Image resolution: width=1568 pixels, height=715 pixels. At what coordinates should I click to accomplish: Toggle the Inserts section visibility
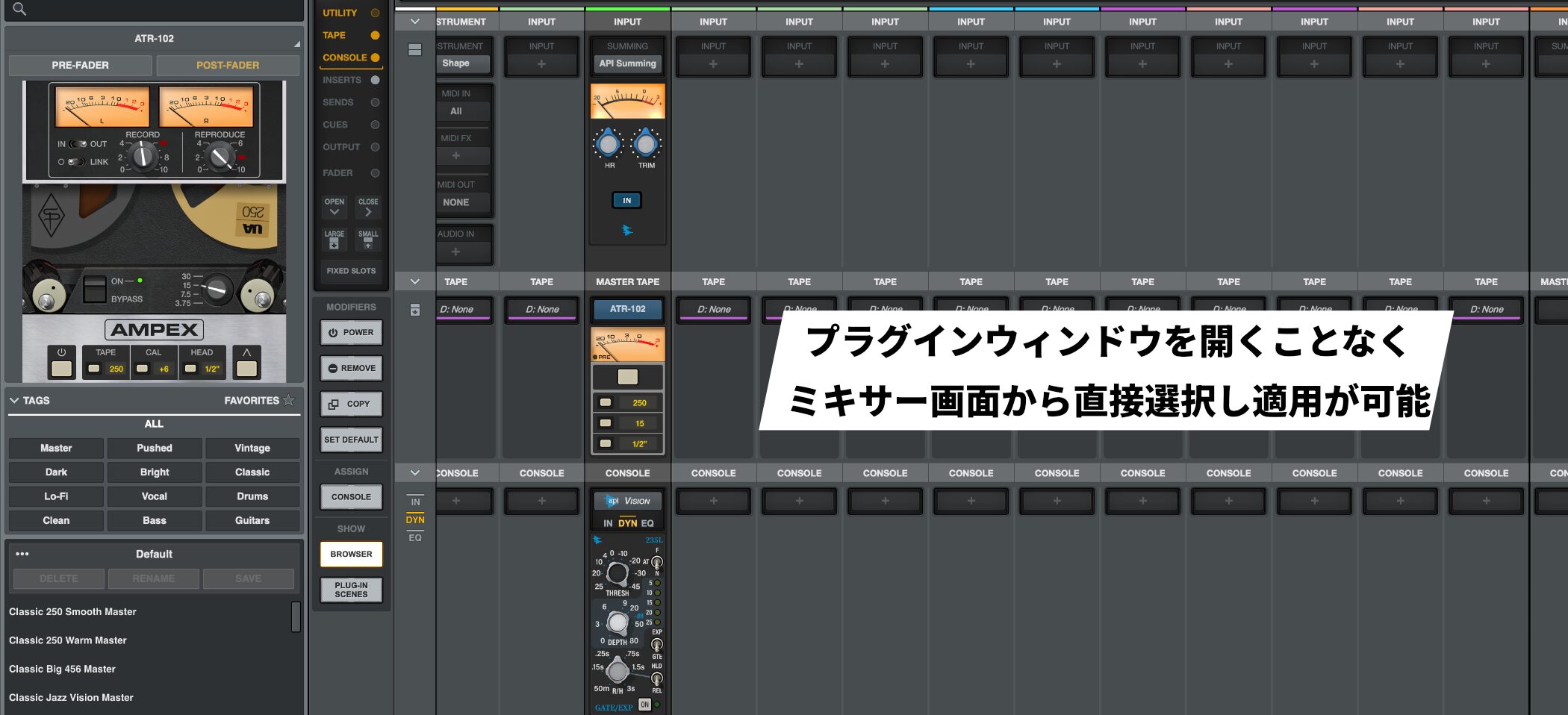tap(375, 80)
